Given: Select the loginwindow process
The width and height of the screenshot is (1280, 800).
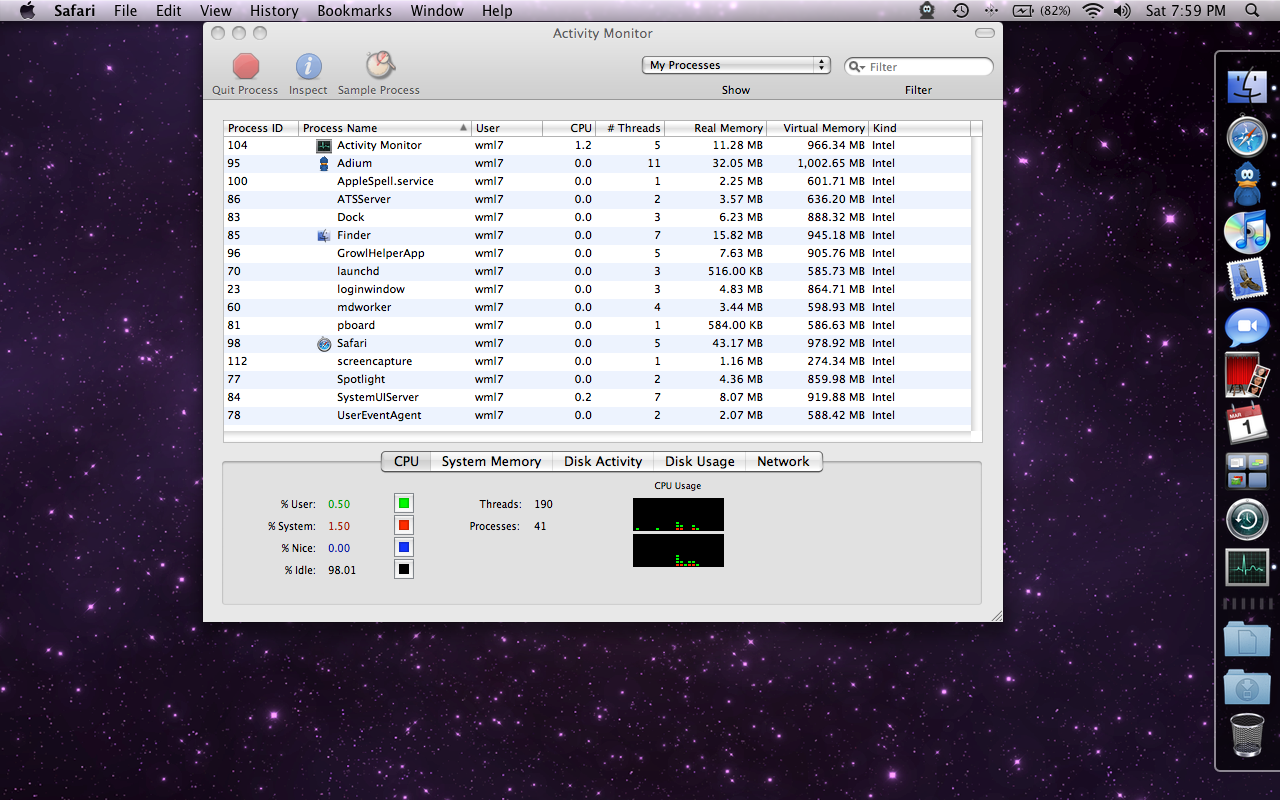Looking at the screenshot, I should point(597,289).
